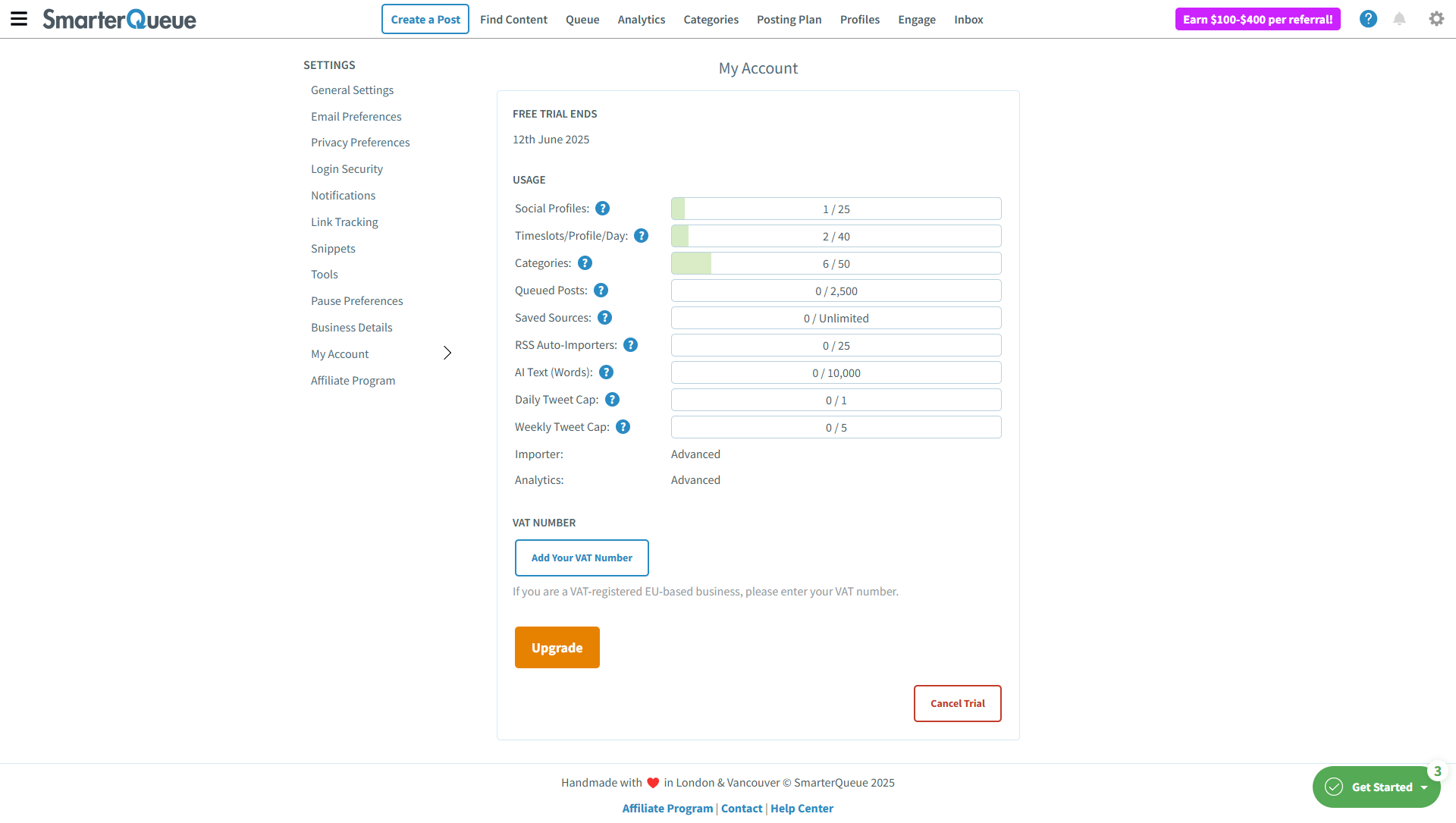Click help icon next to Weekly Tweet Cap

click(623, 427)
